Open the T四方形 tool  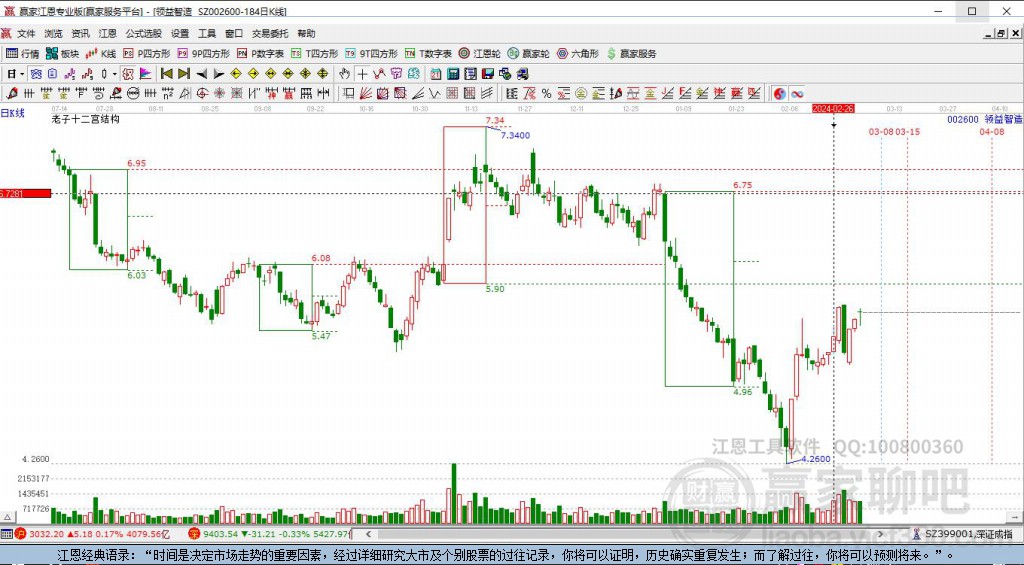315,54
